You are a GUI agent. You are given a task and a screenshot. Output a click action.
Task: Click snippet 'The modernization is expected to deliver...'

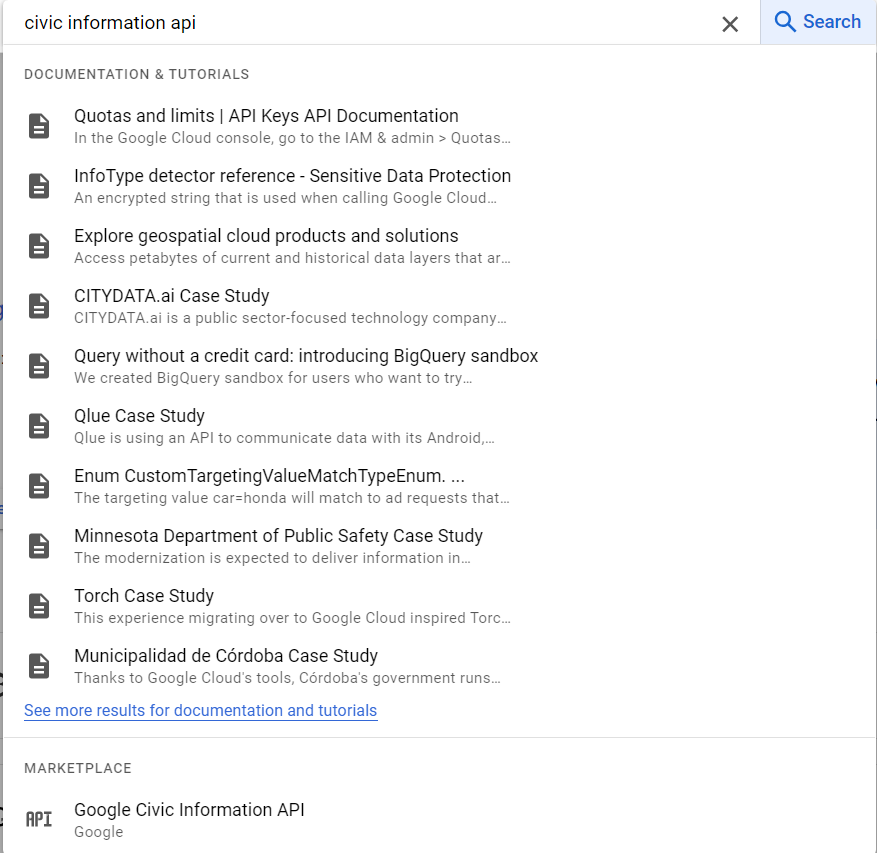pos(272,558)
